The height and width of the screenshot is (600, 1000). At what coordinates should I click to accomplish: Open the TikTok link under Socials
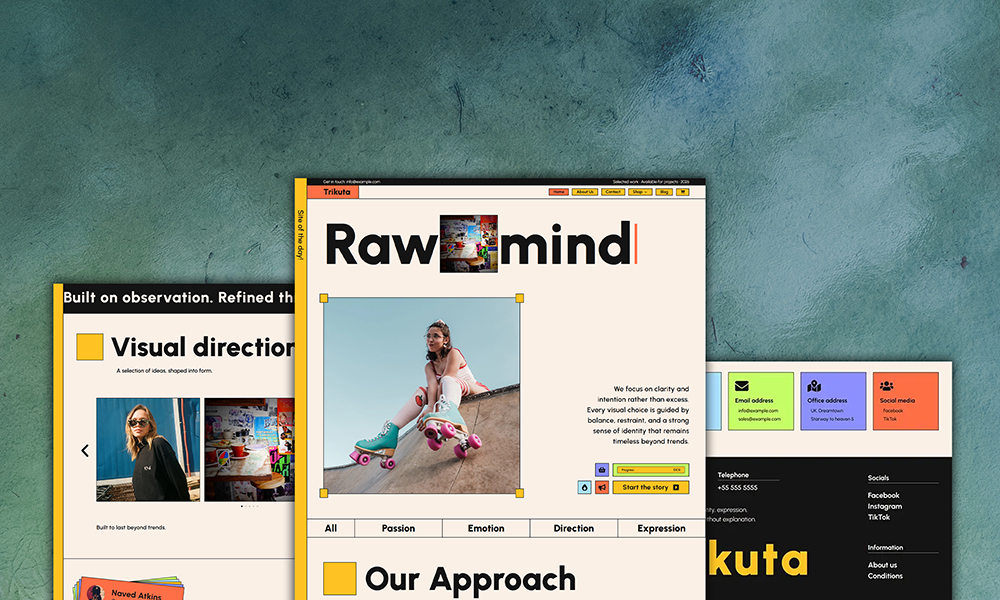point(878,517)
